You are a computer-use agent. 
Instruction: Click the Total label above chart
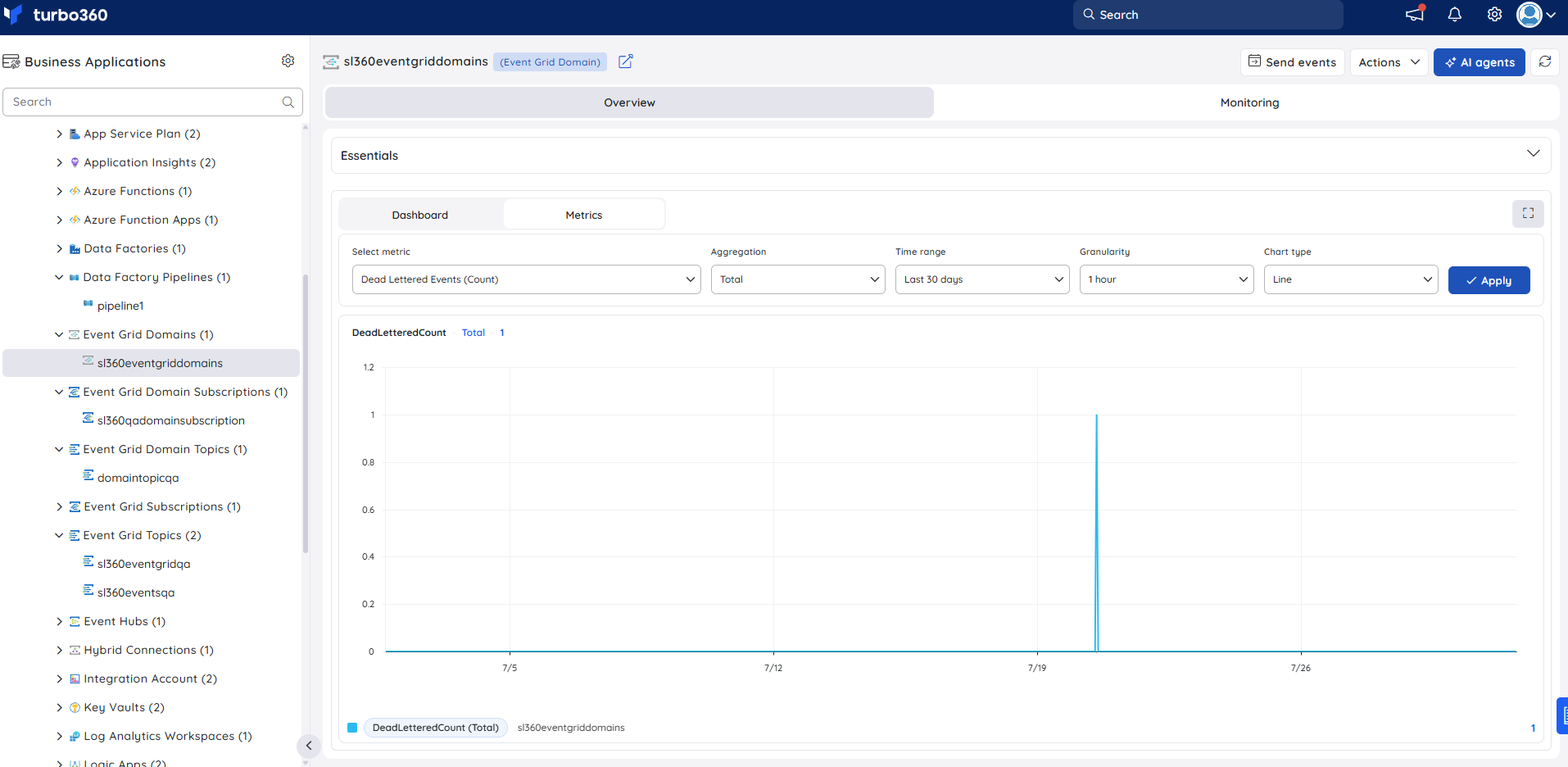[x=473, y=333]
